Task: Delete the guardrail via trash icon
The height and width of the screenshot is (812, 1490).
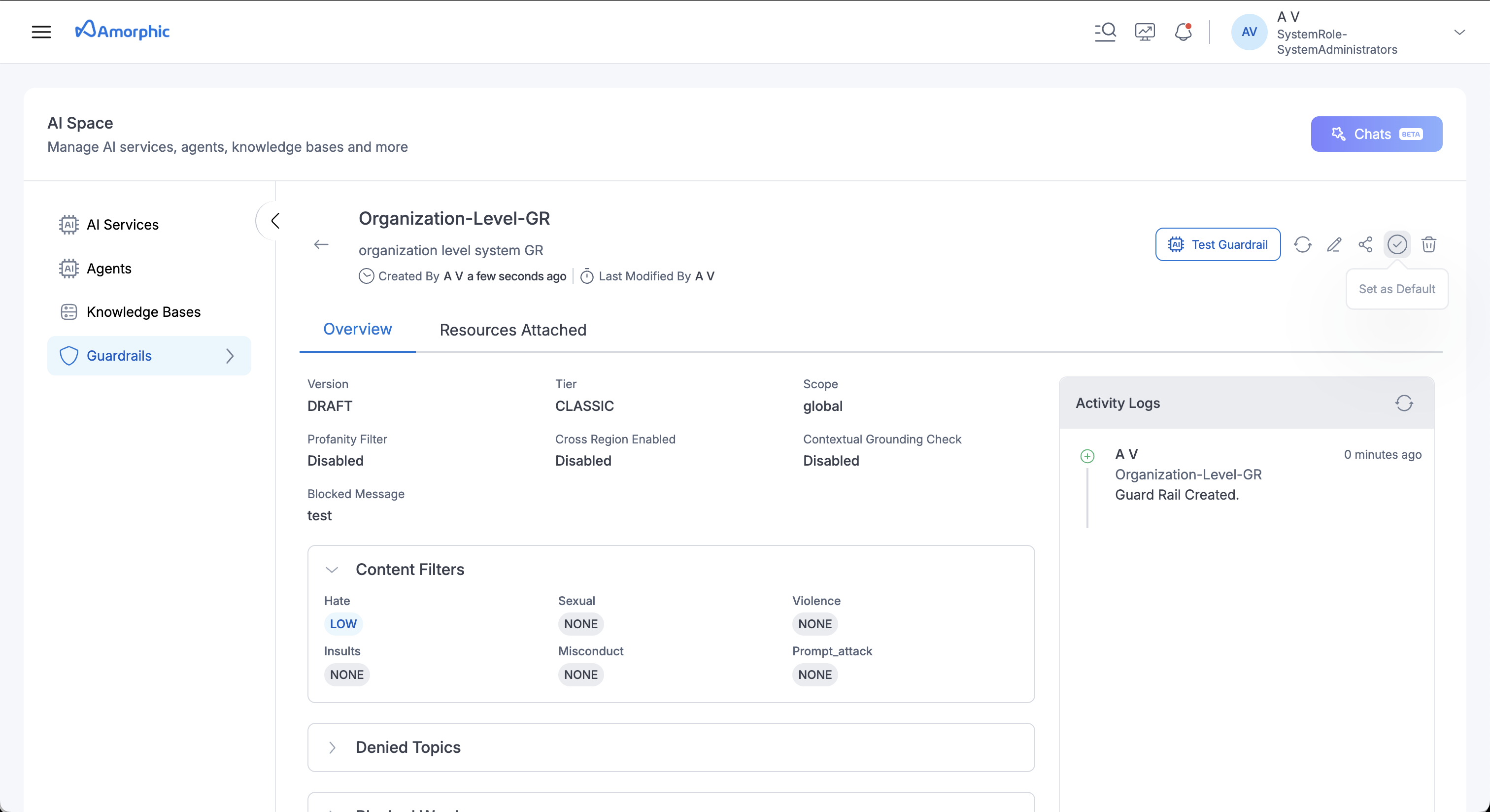Action: click(1429, 245)
